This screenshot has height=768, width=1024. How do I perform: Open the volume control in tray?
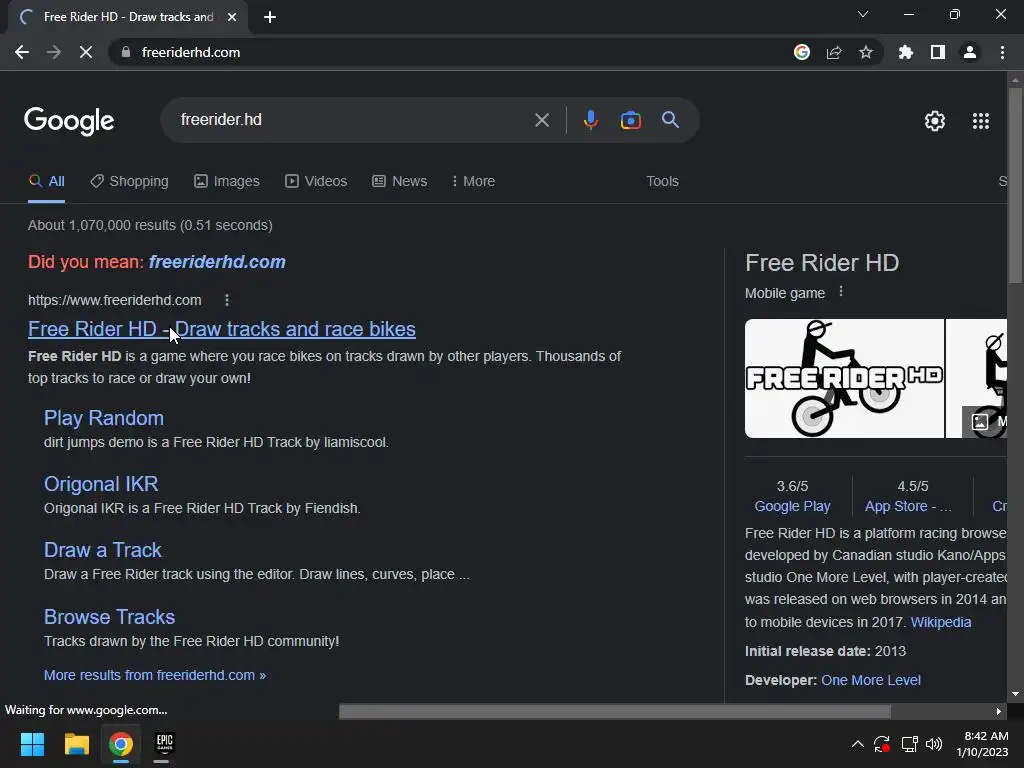click(x=934, y=744)
